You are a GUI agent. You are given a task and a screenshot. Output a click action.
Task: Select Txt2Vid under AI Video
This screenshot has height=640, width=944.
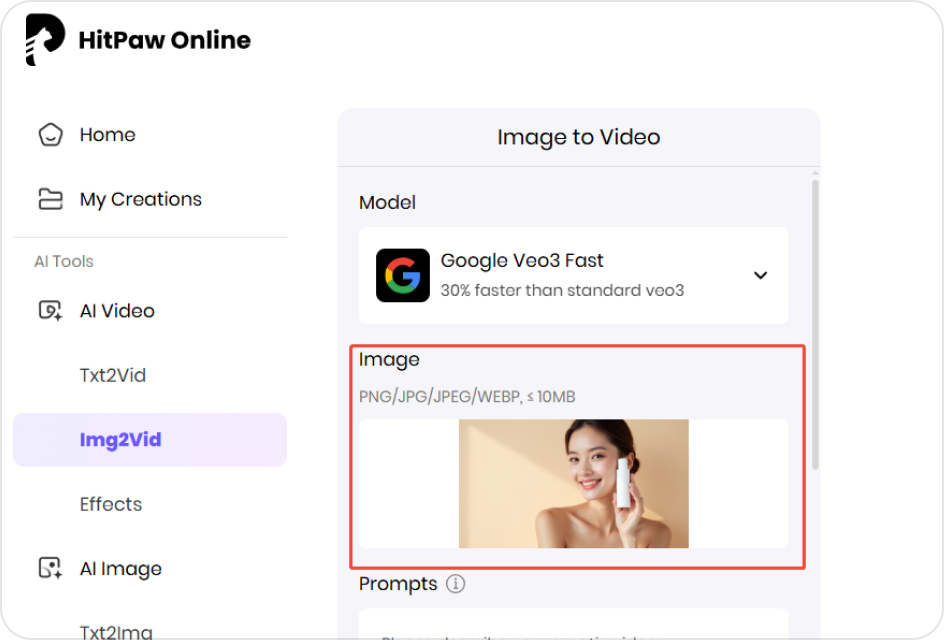pyautogui.click(x=112, y=375)
